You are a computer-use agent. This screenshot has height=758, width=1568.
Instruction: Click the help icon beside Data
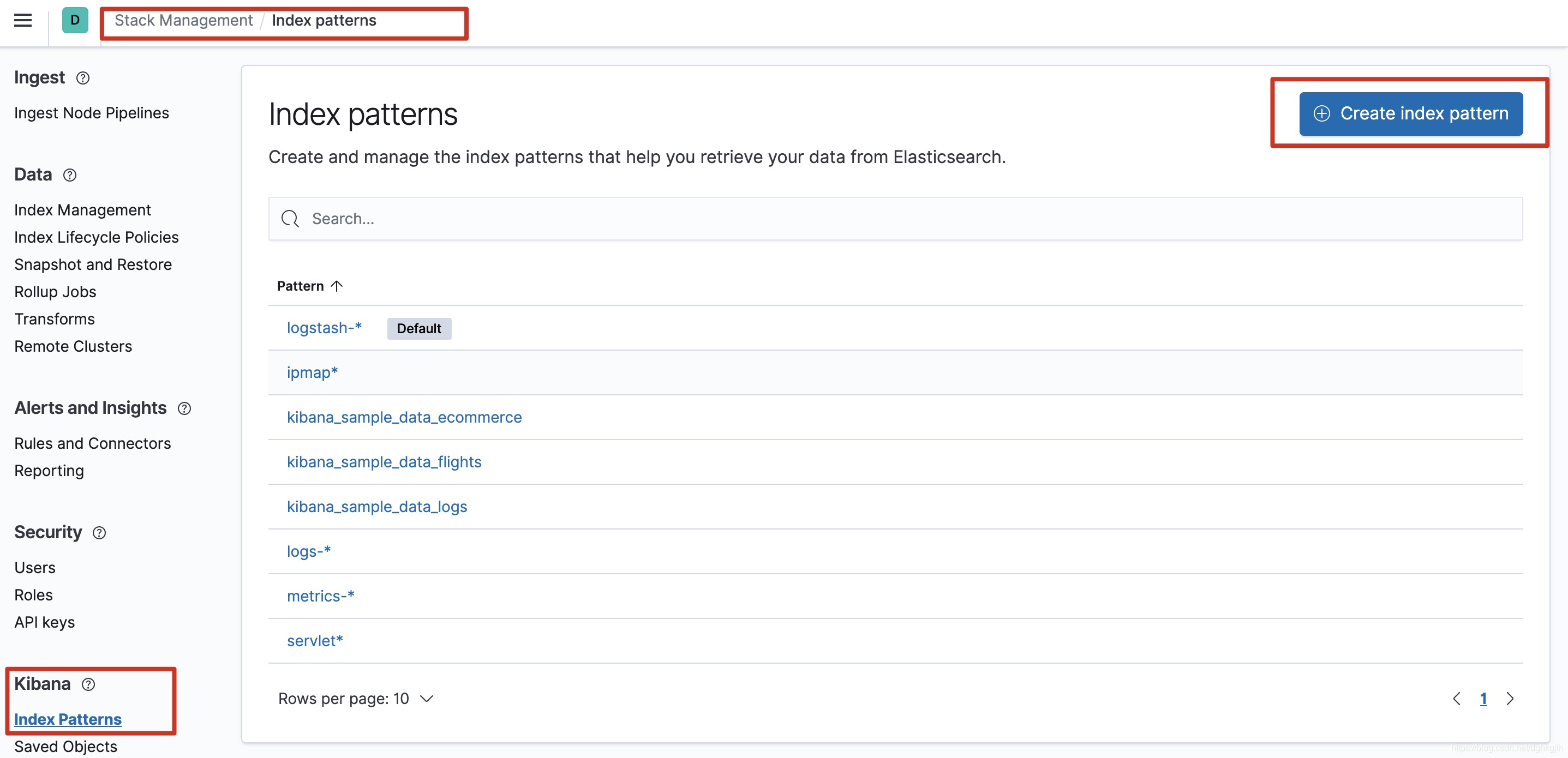70,175
